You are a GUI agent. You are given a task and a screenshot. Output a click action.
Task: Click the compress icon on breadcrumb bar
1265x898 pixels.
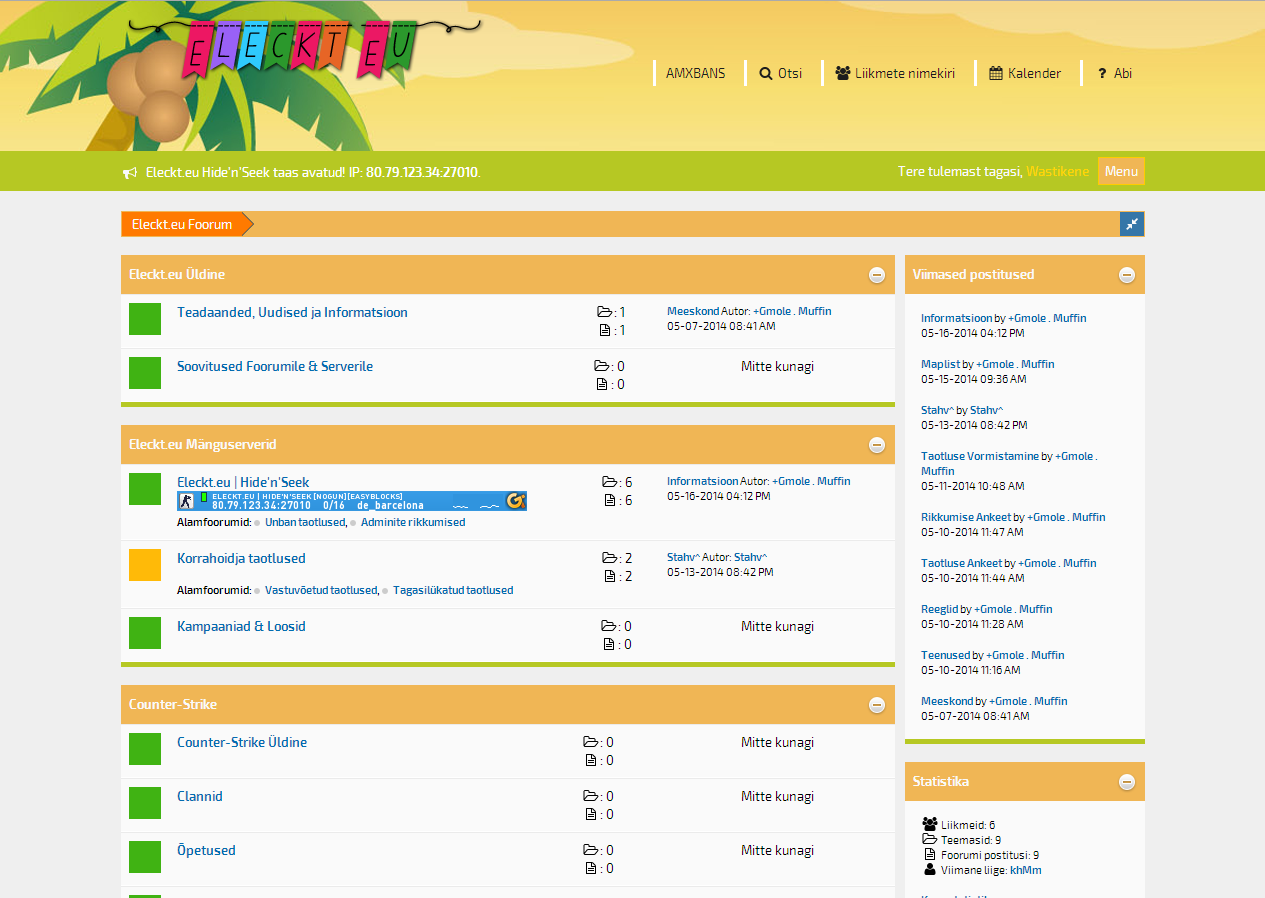click(x=1132, y=224)
